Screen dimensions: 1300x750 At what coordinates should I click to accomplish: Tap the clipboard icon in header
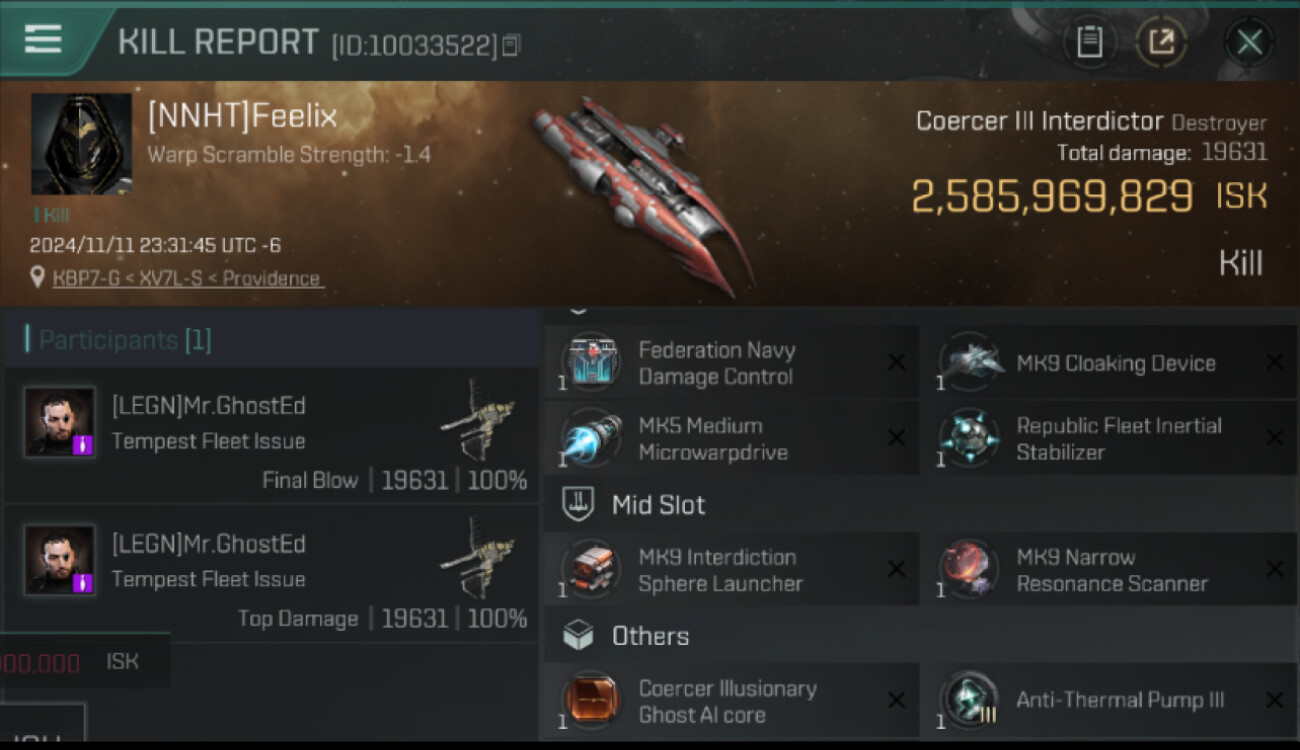(1089, 42)
